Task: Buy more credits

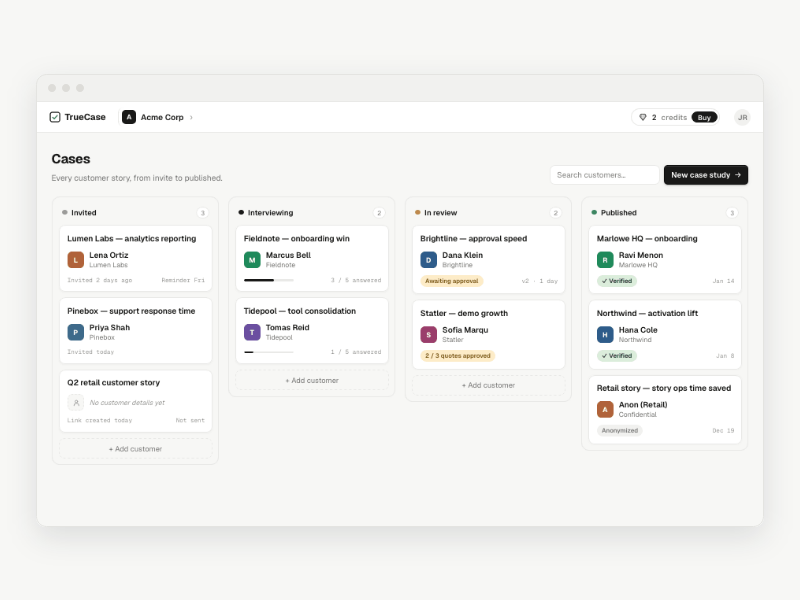Action: [x=704, y=117]
